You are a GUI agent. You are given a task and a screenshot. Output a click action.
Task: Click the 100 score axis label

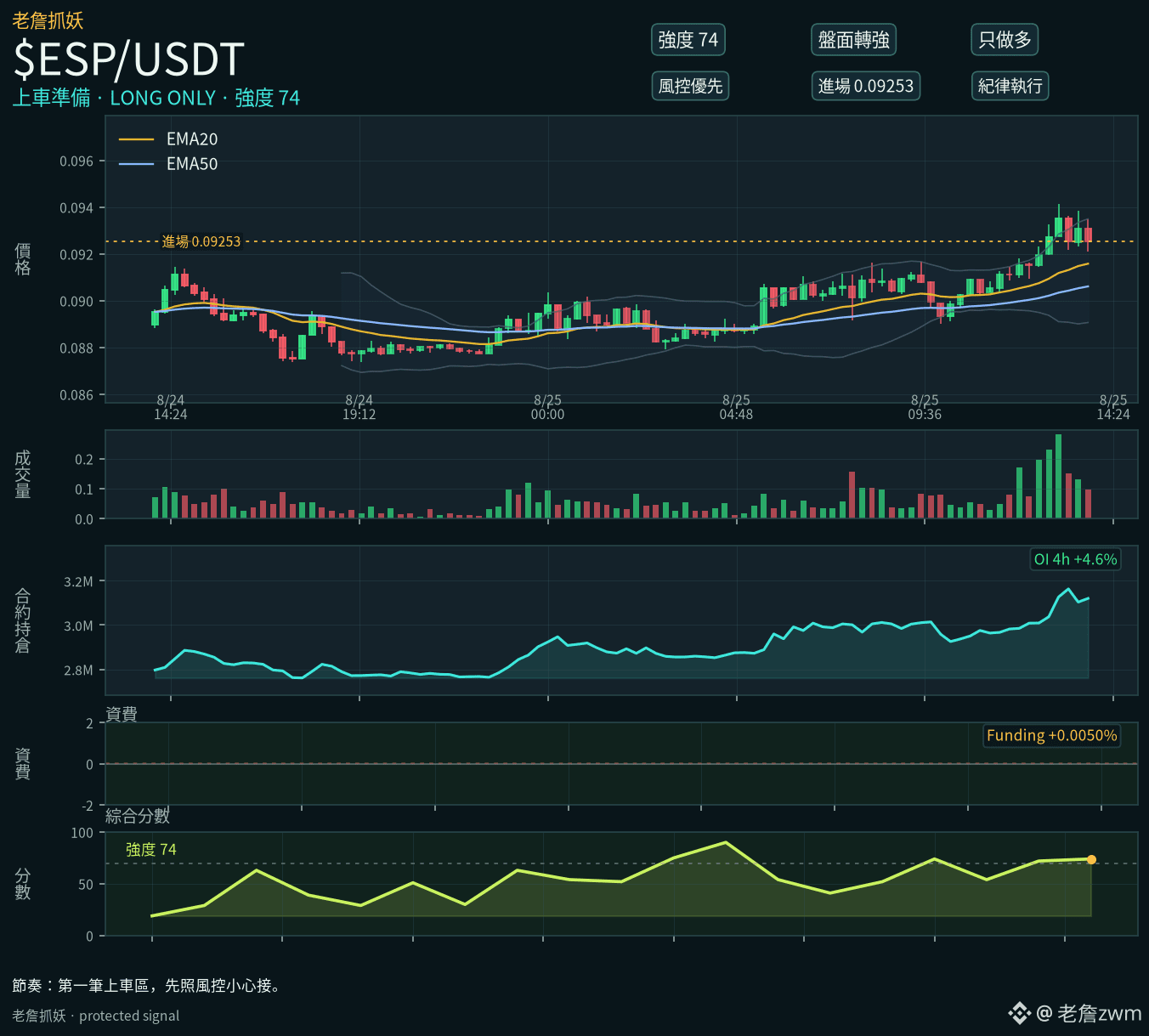tap(82, 833)
